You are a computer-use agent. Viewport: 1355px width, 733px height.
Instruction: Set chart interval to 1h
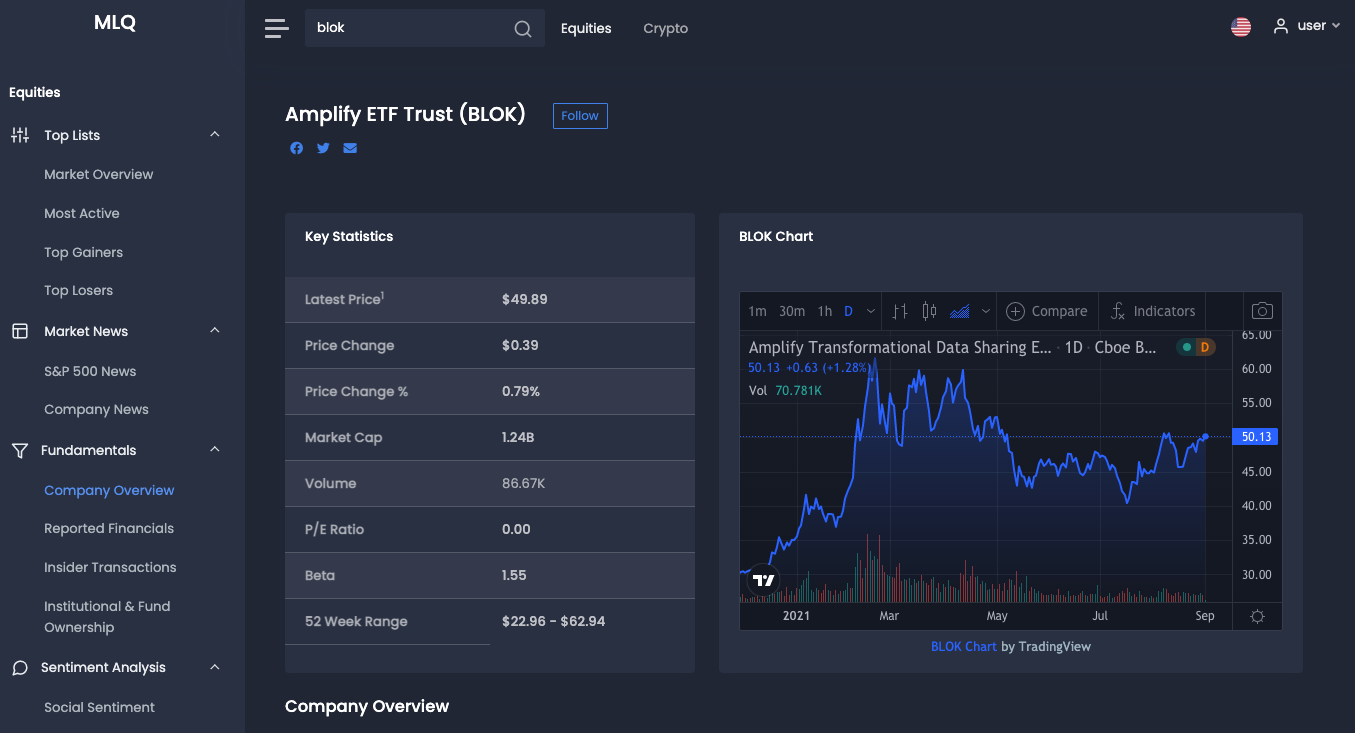point(825,311)
